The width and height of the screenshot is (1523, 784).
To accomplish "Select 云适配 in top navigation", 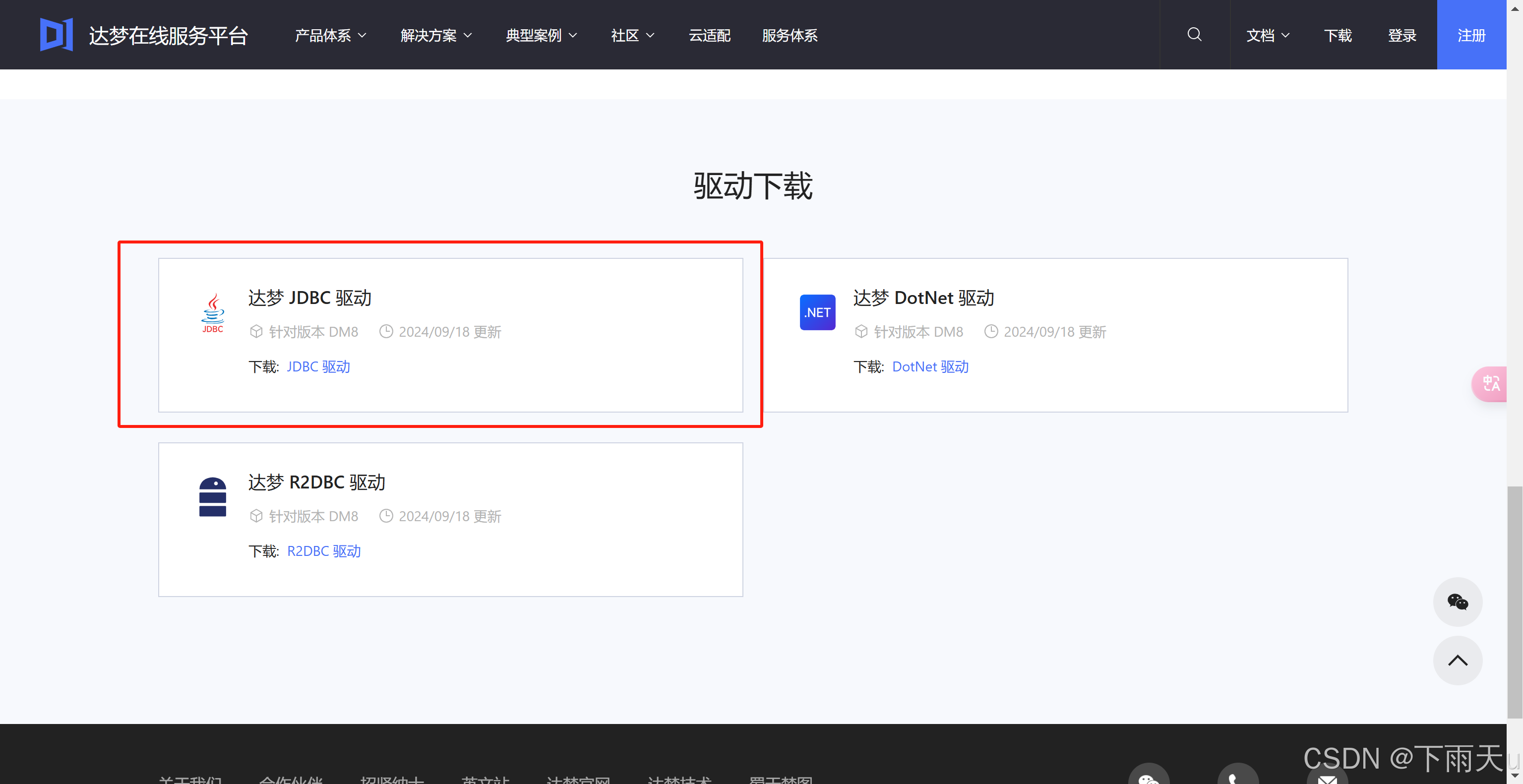I will [710, 36].
